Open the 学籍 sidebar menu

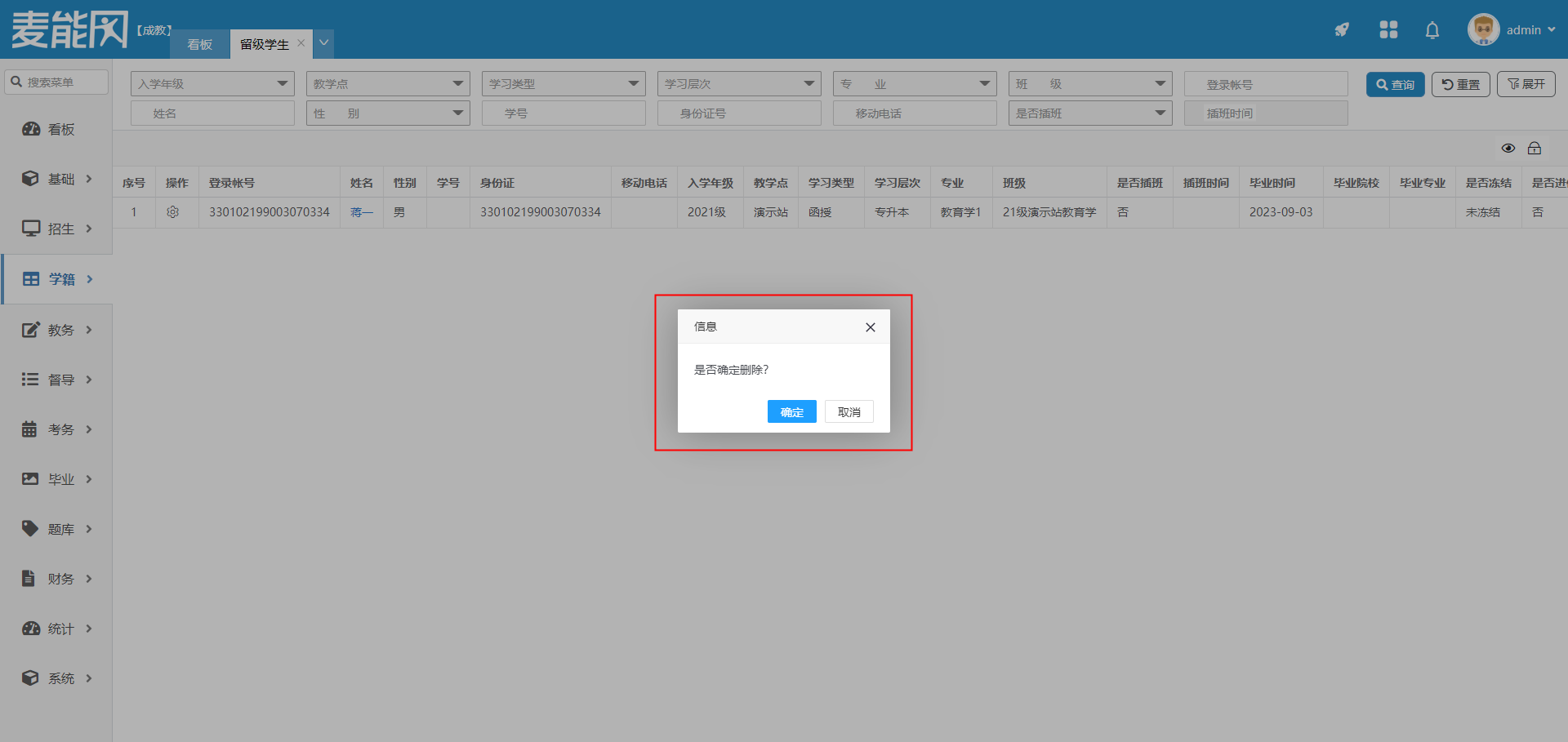pyautogui.click(x=57, y=279)
